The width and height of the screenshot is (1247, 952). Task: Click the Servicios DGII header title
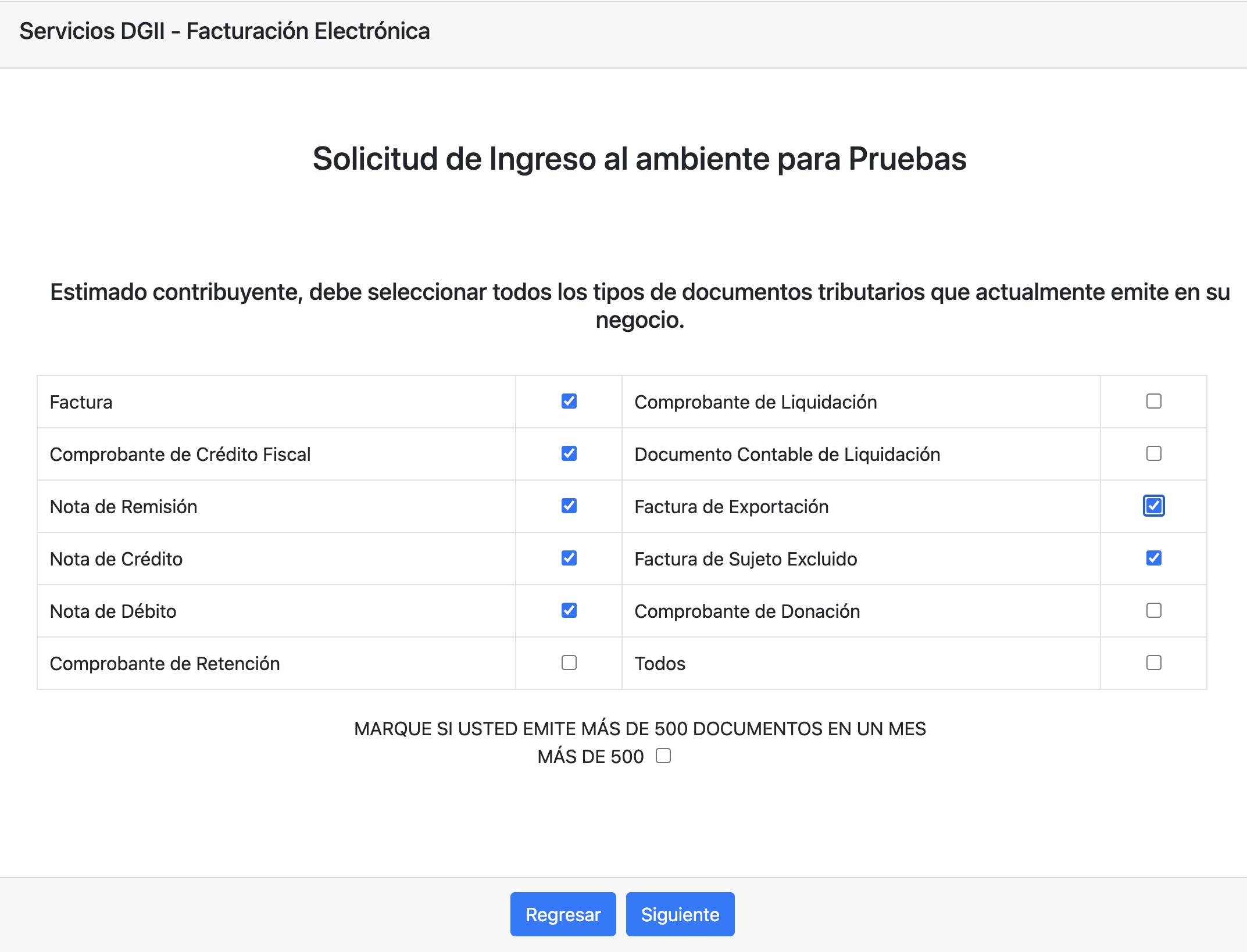click(x=225, y=31)
